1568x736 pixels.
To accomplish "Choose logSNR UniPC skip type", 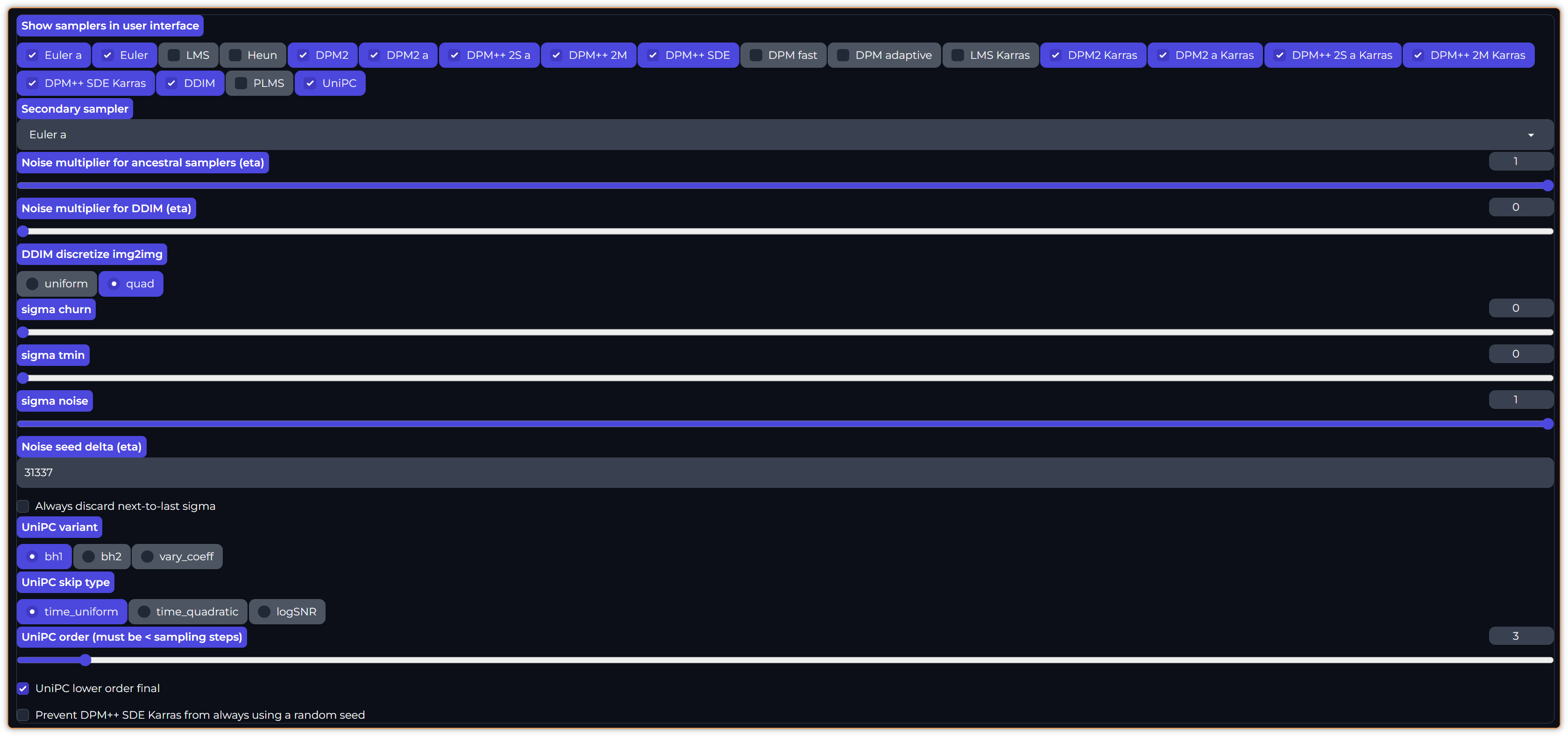I will click(x=264, y=612).
